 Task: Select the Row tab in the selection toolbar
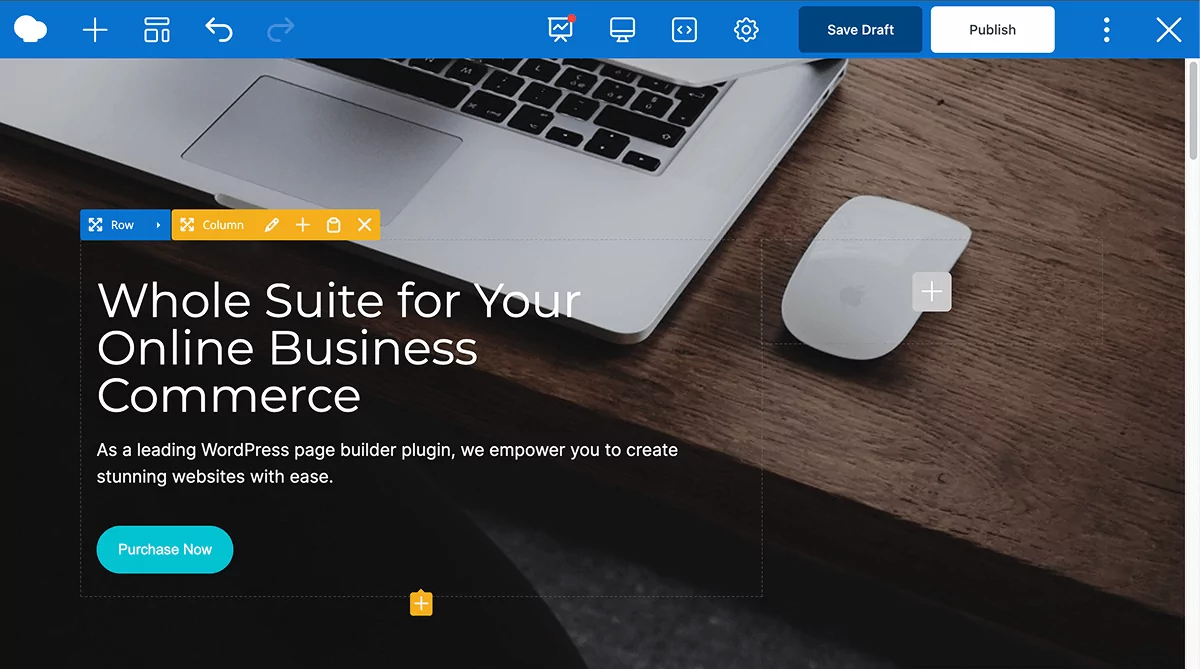click(123, 224)
